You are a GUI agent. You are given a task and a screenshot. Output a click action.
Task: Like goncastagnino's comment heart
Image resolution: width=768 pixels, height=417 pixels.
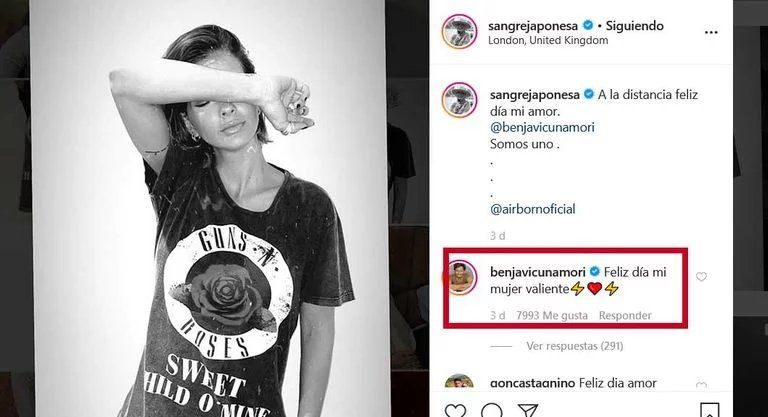click(701, 385)
